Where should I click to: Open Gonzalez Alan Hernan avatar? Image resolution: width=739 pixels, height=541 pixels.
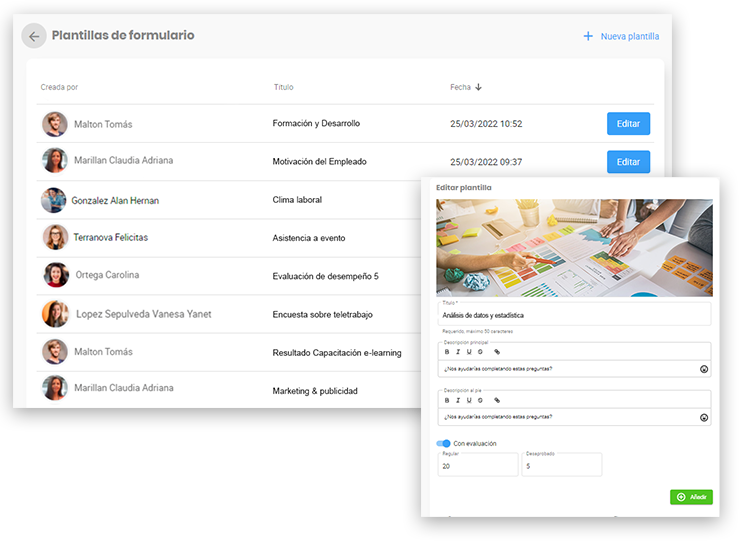pyautogui.click(x=53, y=200)
